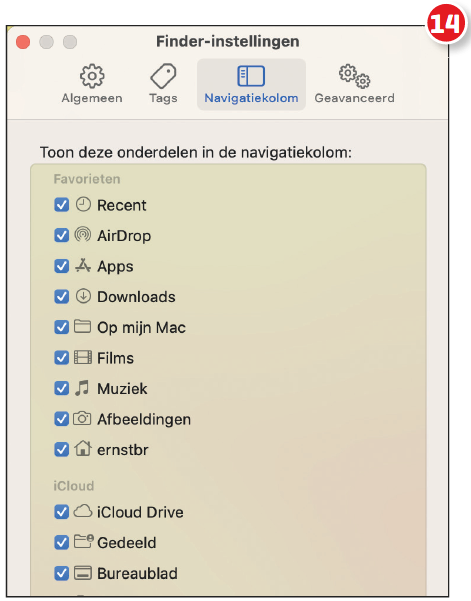Disable the Films checkbox
The width and height of the screenshot is (471, 601).
click(62, 358)
